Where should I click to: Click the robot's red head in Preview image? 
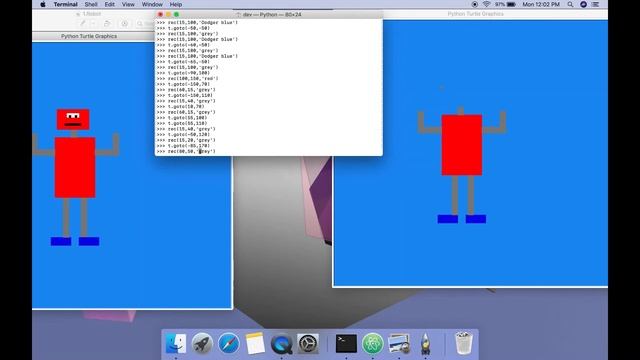73,119
